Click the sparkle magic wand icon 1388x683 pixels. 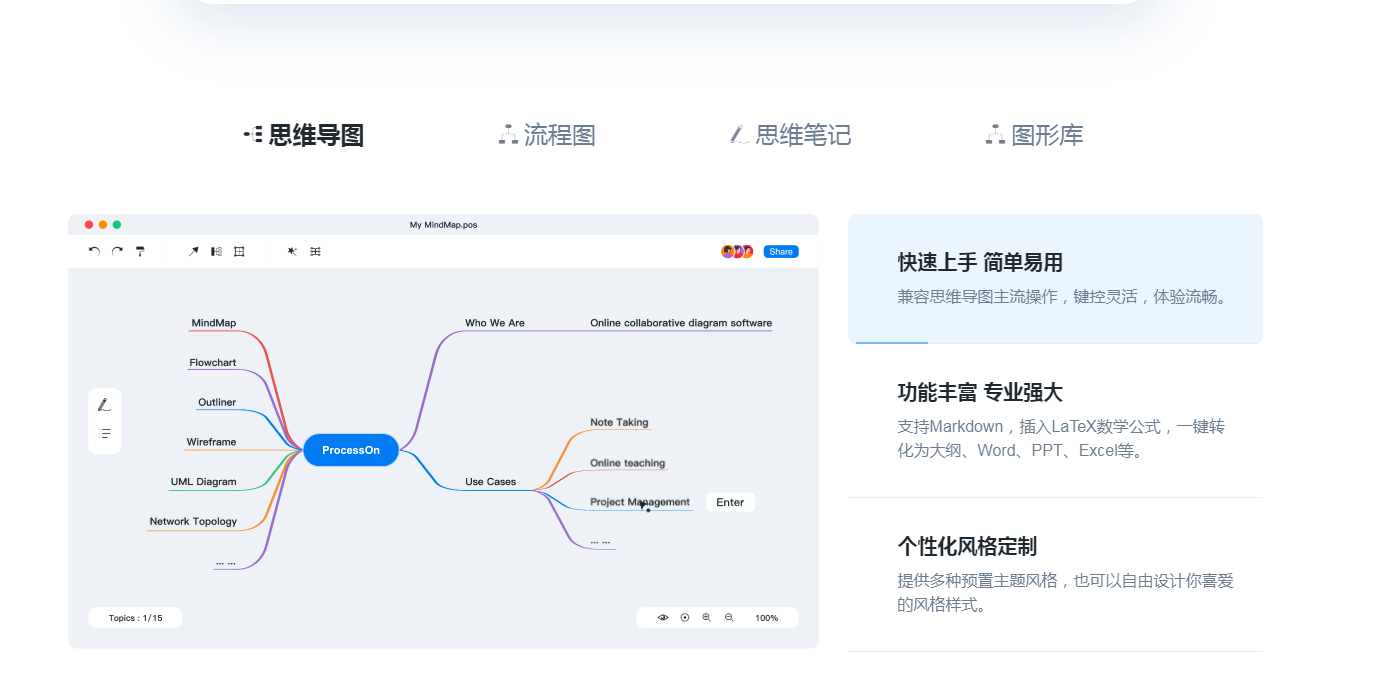(292, 252)
